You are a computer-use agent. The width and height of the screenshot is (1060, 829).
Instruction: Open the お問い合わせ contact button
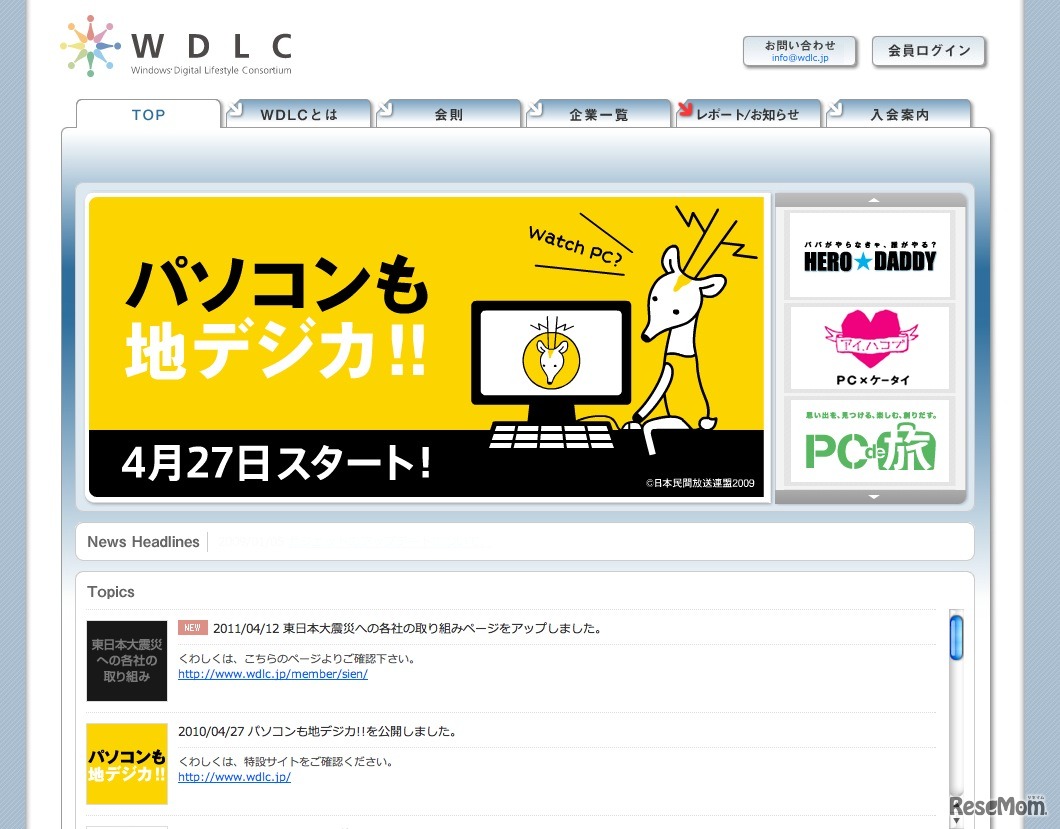[800, 51]
